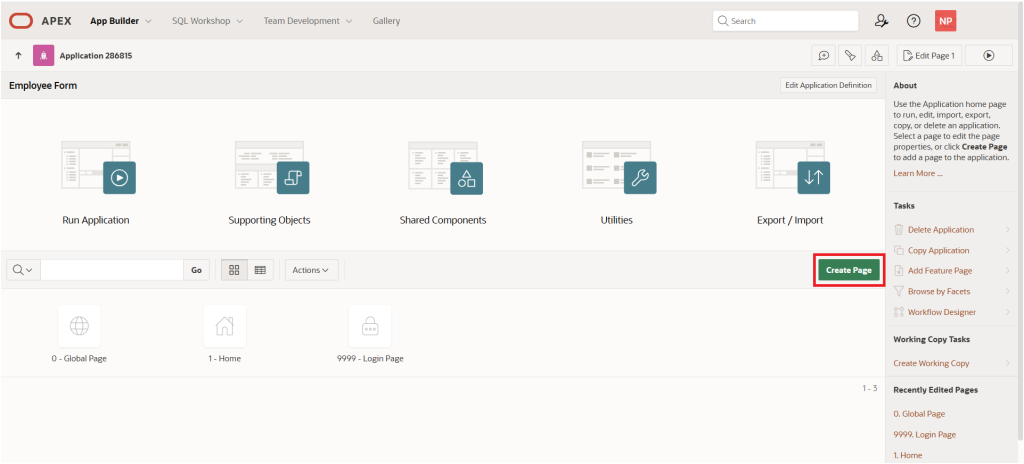Click Edit Application Definition button
Viewport: 1024px width, 464px height.
point(828,85)
